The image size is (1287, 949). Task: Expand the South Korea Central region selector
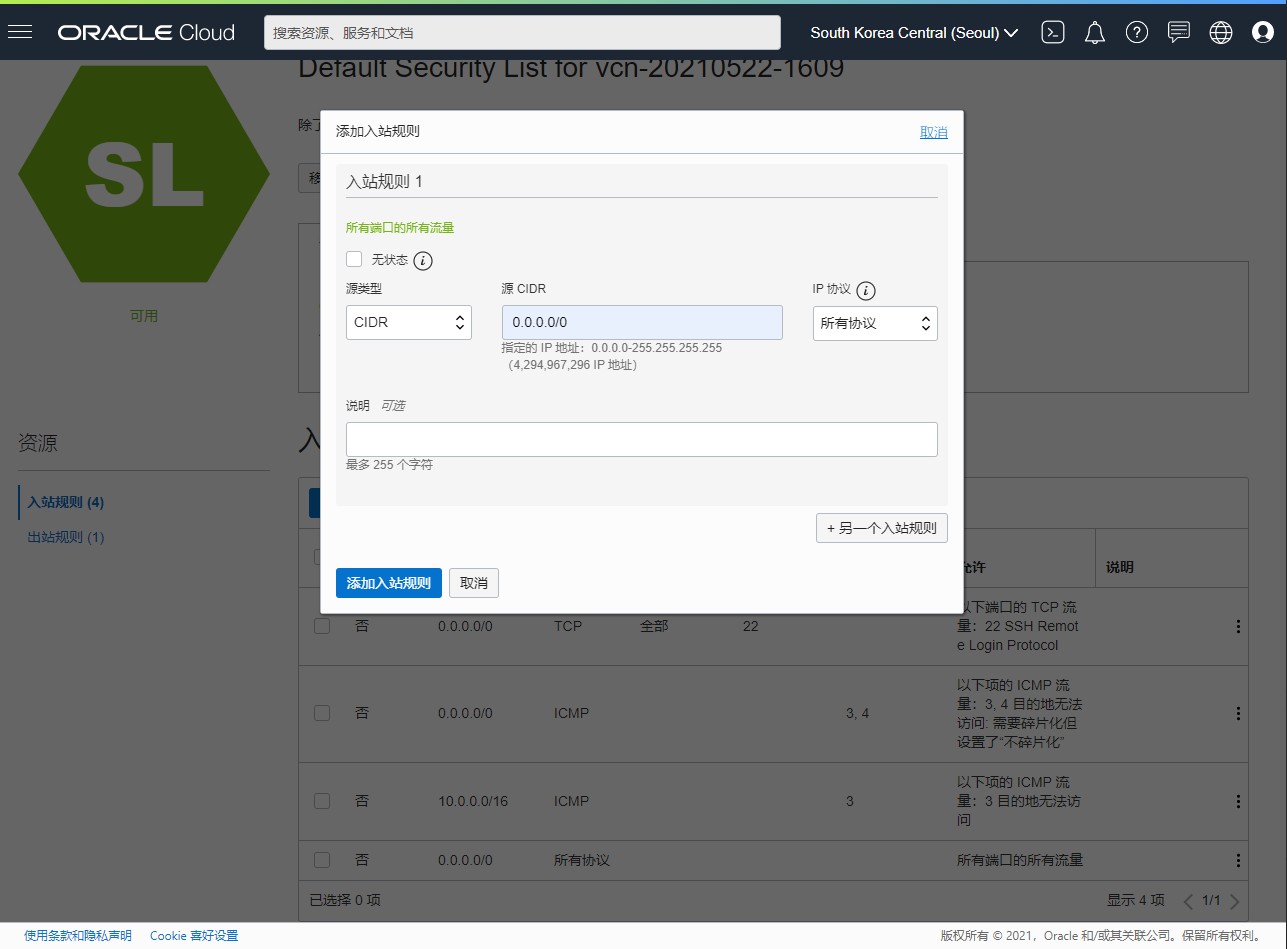(914, 32)
